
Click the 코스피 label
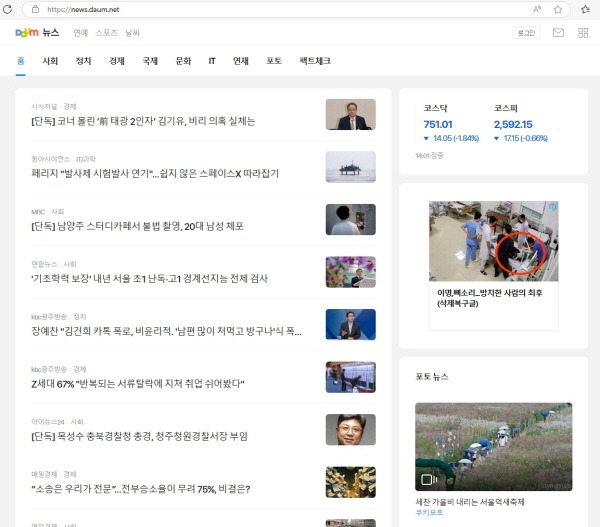tap(505, 108)
